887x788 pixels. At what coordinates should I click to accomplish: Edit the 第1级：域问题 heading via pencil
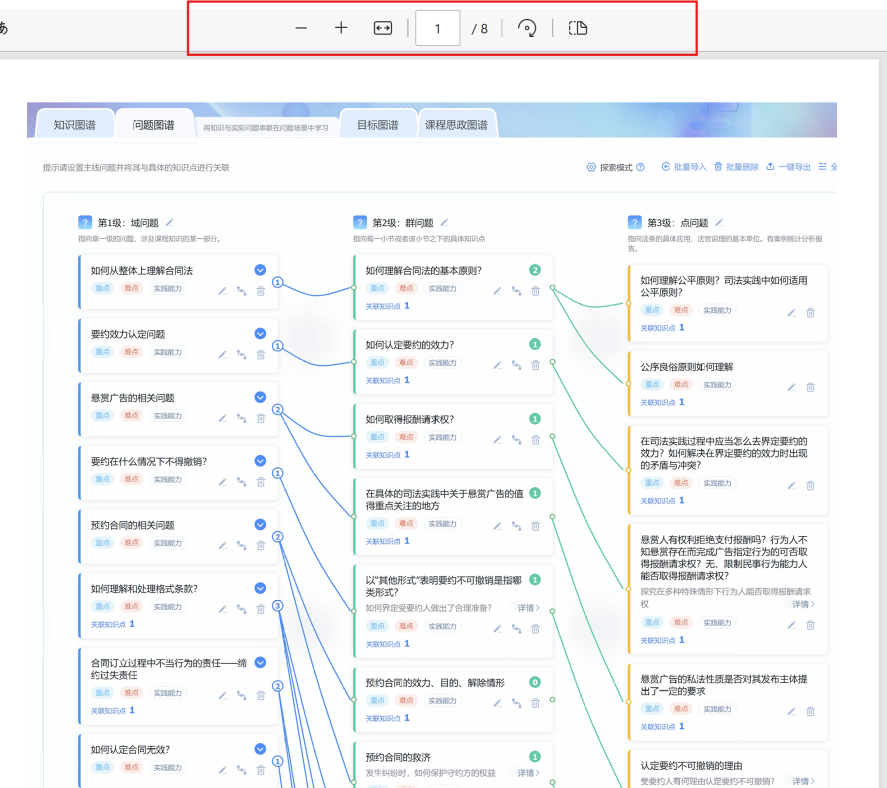(x=170, y=222)
